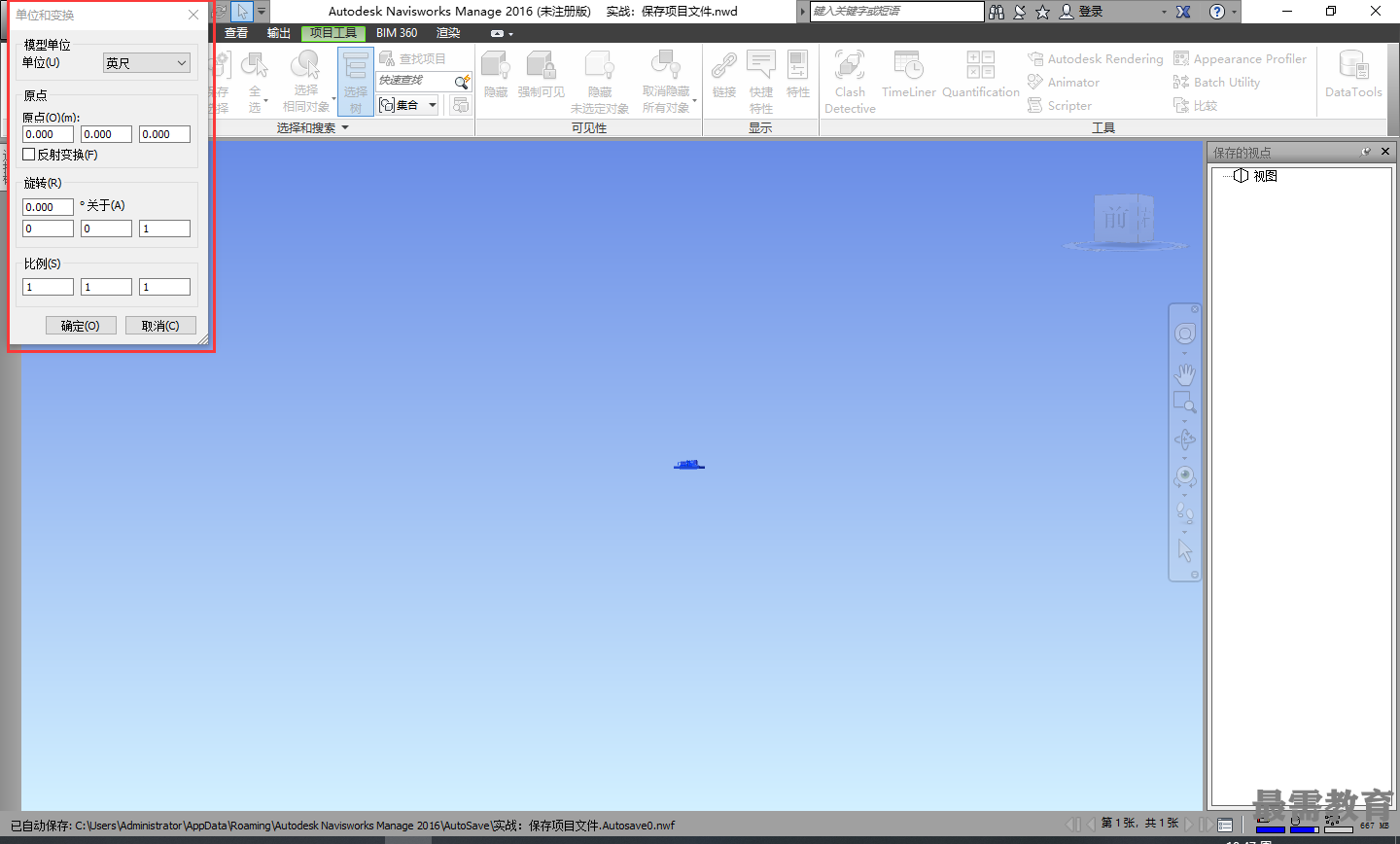Toggle 快捷特性 quick properties
Viewport: 1400px width, 844px height.
(x=760, y=82)
